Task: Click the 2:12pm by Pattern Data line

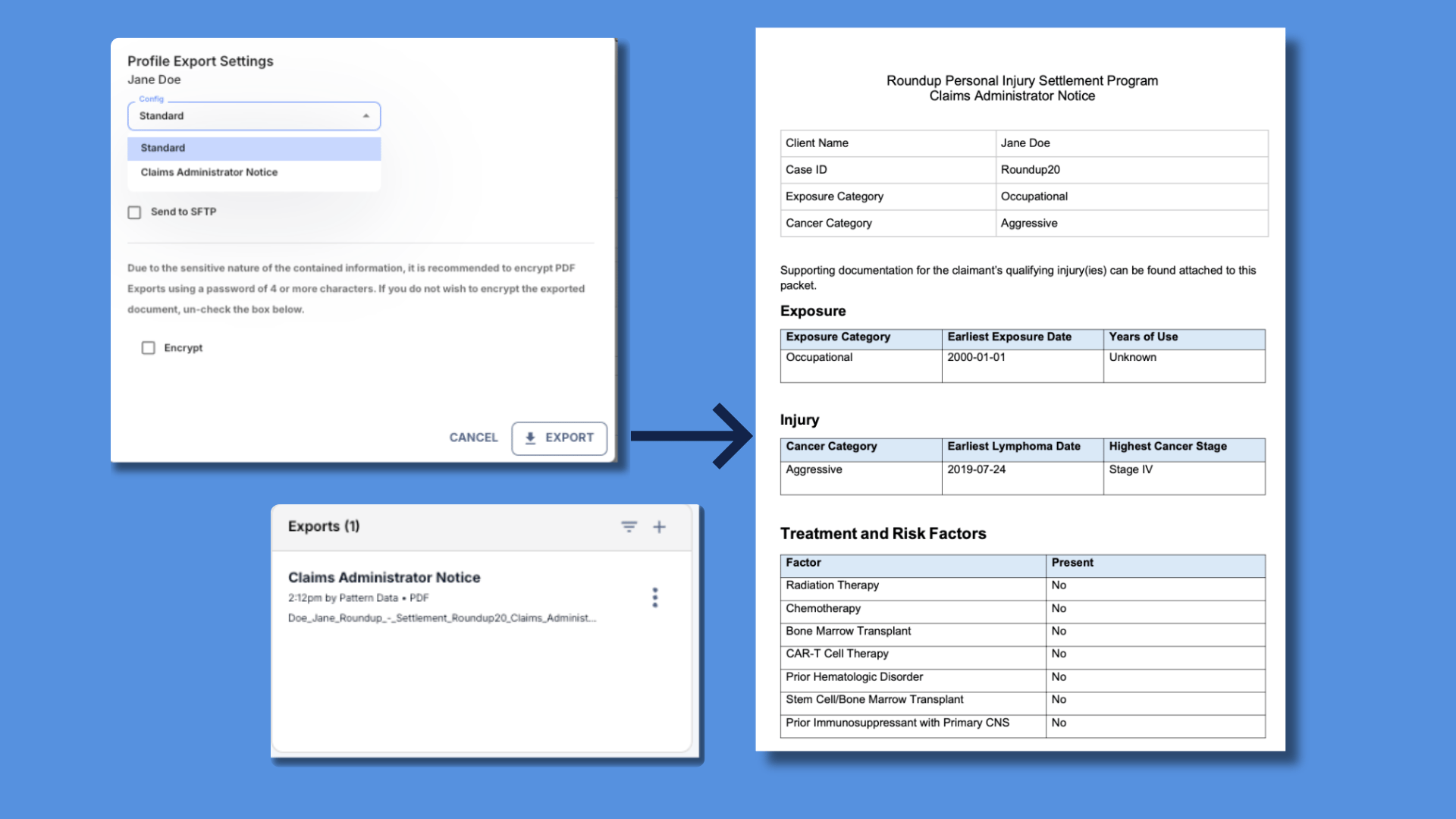Action: pos(358,598)
